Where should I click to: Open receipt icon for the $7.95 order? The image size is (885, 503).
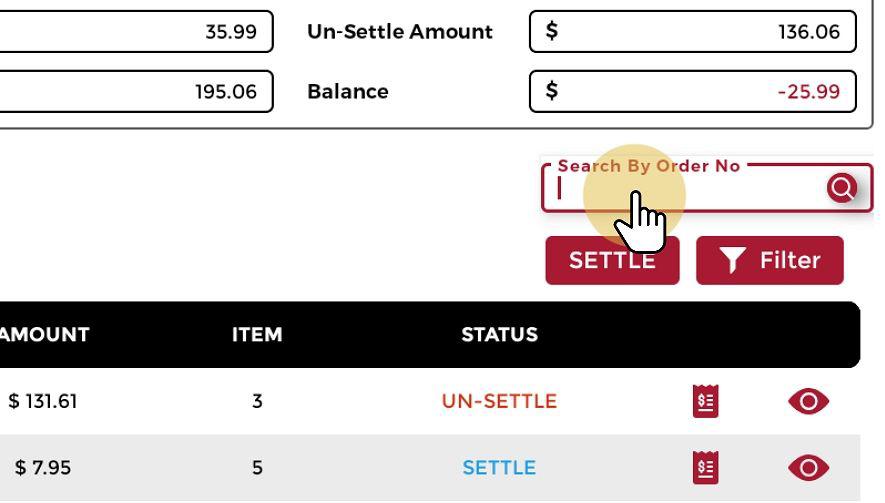pyautogui.click(x=705, y=468)
